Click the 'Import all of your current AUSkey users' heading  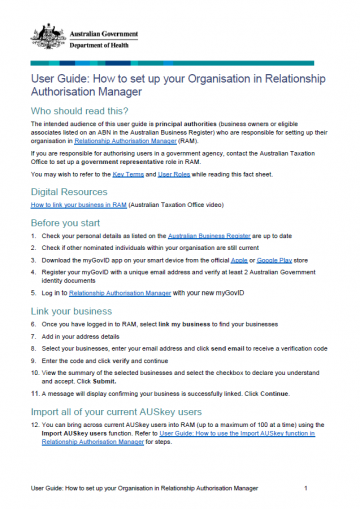click(116, 412)
